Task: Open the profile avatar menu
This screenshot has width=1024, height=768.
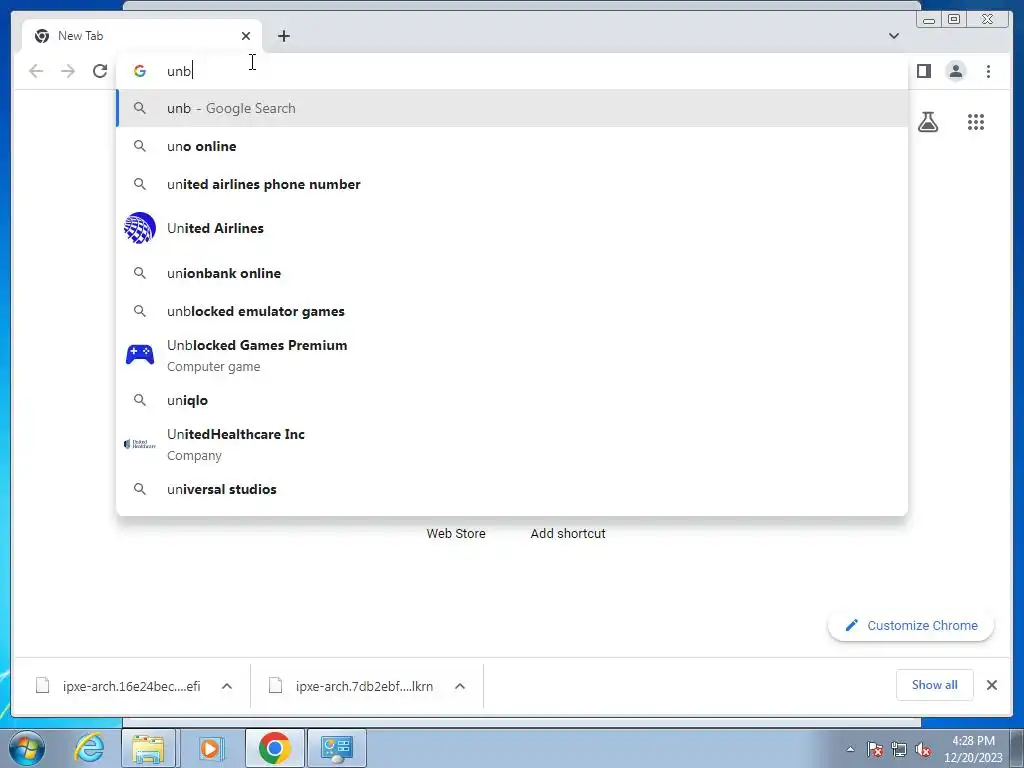Action: pyautogui.click(x=955, y=71)
